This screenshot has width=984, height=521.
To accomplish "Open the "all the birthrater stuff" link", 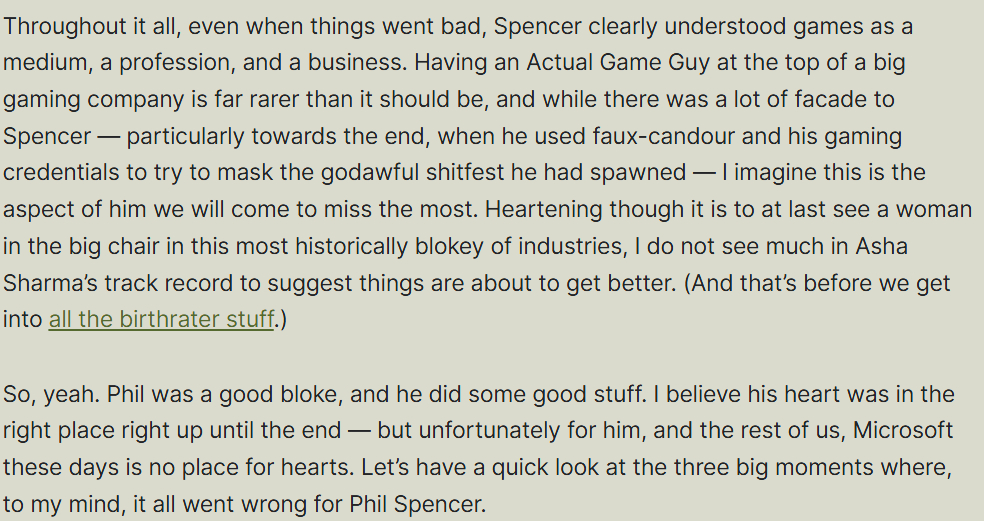I will point(161,321).
